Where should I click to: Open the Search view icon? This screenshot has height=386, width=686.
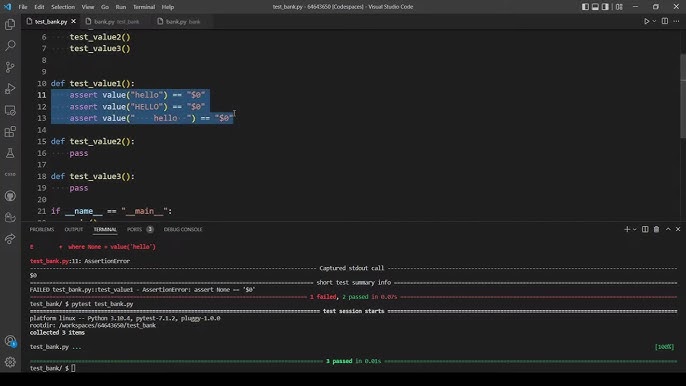(10, 46)
